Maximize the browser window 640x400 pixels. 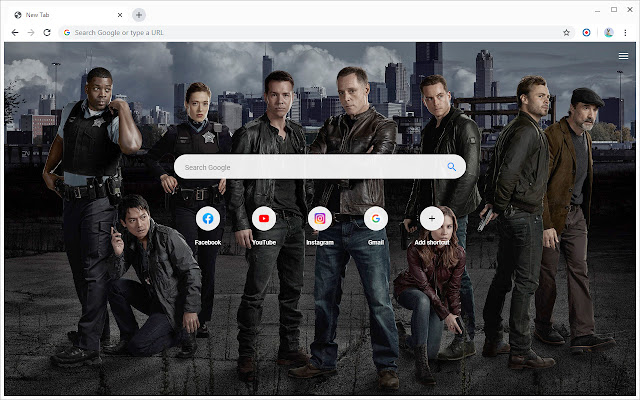pyautogui.click(x=614, y=9)
